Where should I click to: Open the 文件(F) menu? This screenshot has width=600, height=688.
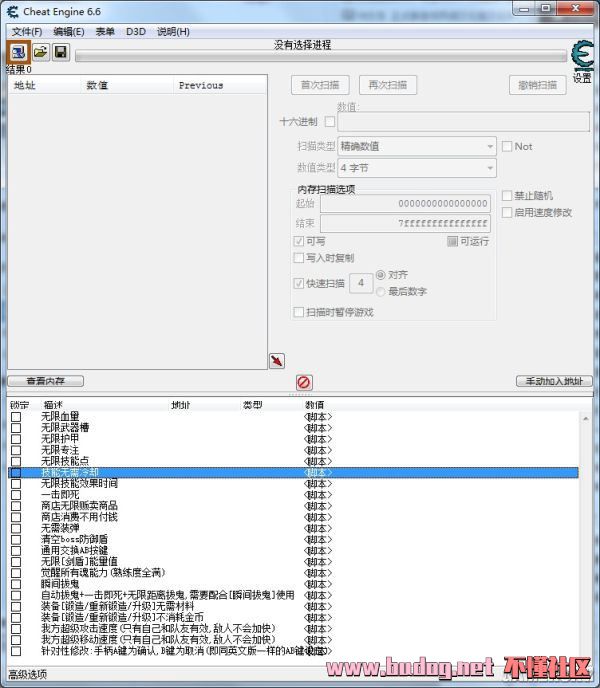[x=27, y=32]
